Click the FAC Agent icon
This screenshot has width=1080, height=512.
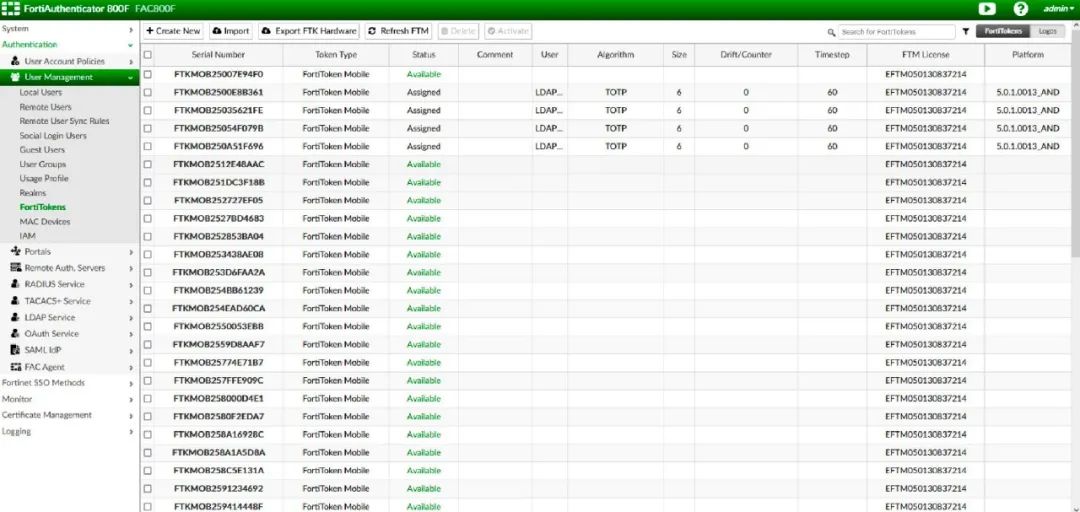[17, 367]
